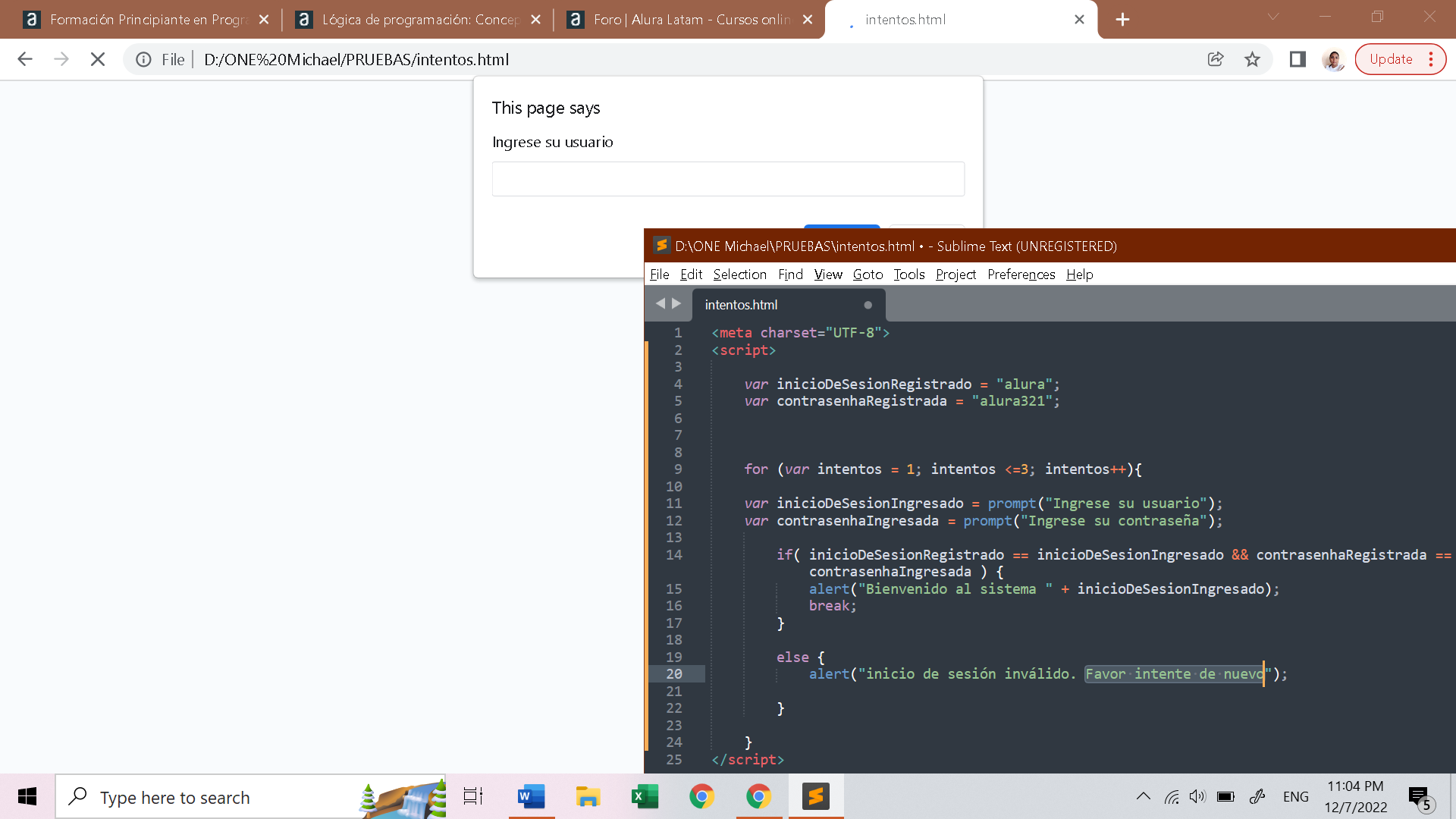Open the file site information icon
The image size is (1456, 819).
coord(143,59)
